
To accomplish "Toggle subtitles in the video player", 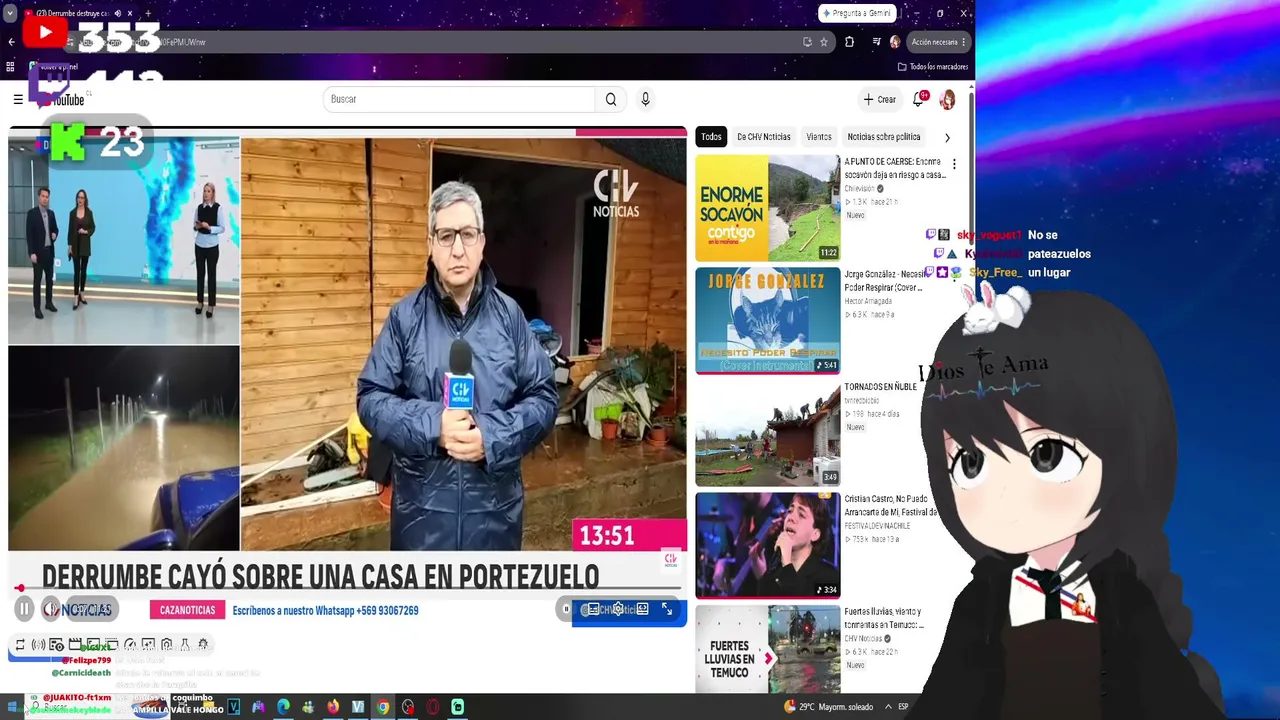I will point(593,609).
